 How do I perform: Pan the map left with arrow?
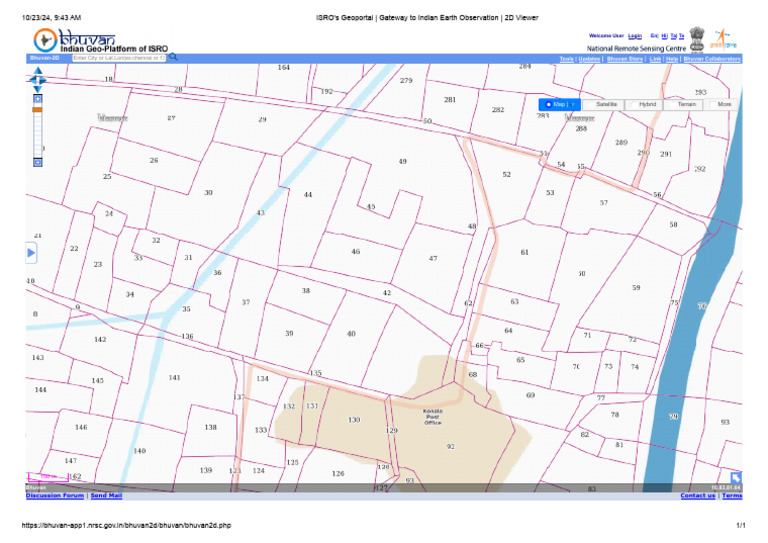(32, 81)
